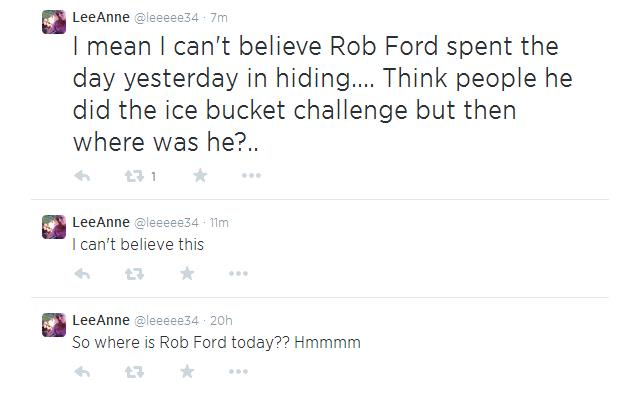
Task: Favorite the ice bucket challenge tweet
Action: pyautogui.click(x=199, y=177)
